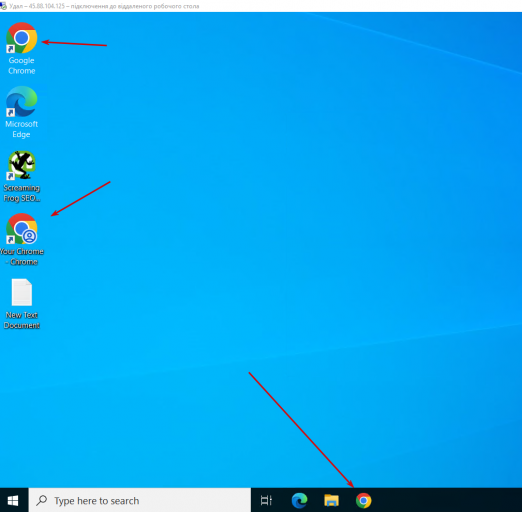Screen dimensions: 522x512
Task: Click the Type here to search box
Action: pyautogui.click(x=140, y=500)
